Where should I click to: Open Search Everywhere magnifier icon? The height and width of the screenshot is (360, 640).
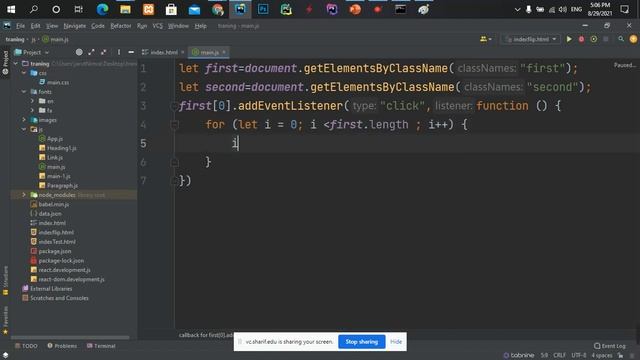coord(621,39)
